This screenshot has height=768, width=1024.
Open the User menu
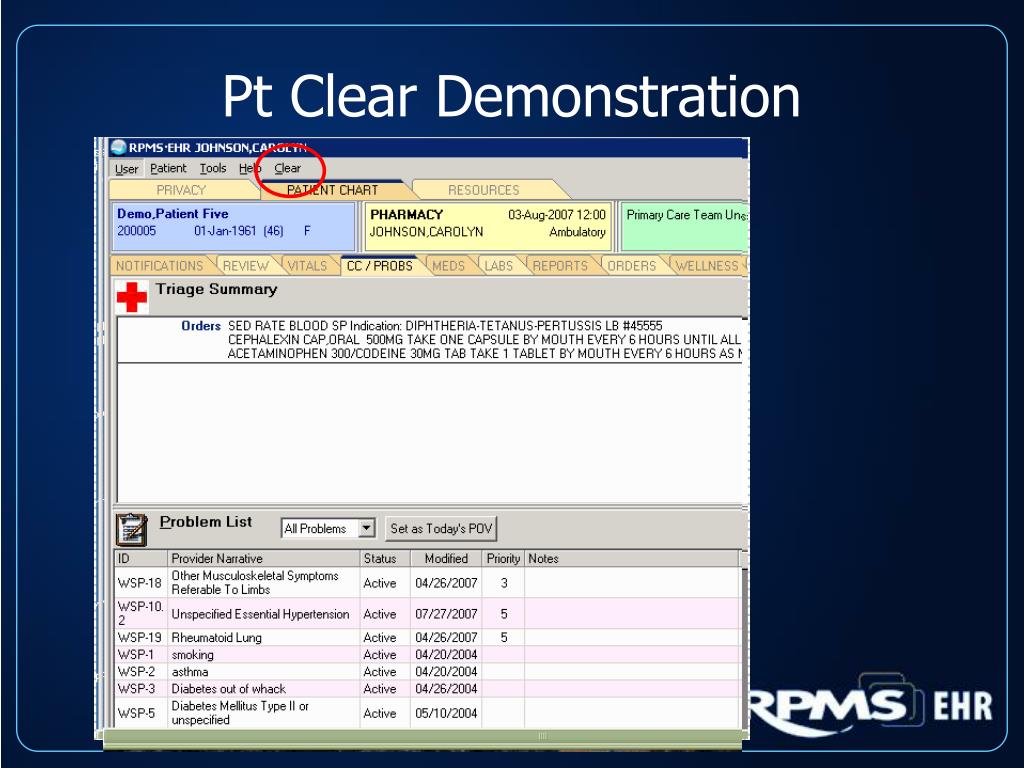(x=126, y=168)
